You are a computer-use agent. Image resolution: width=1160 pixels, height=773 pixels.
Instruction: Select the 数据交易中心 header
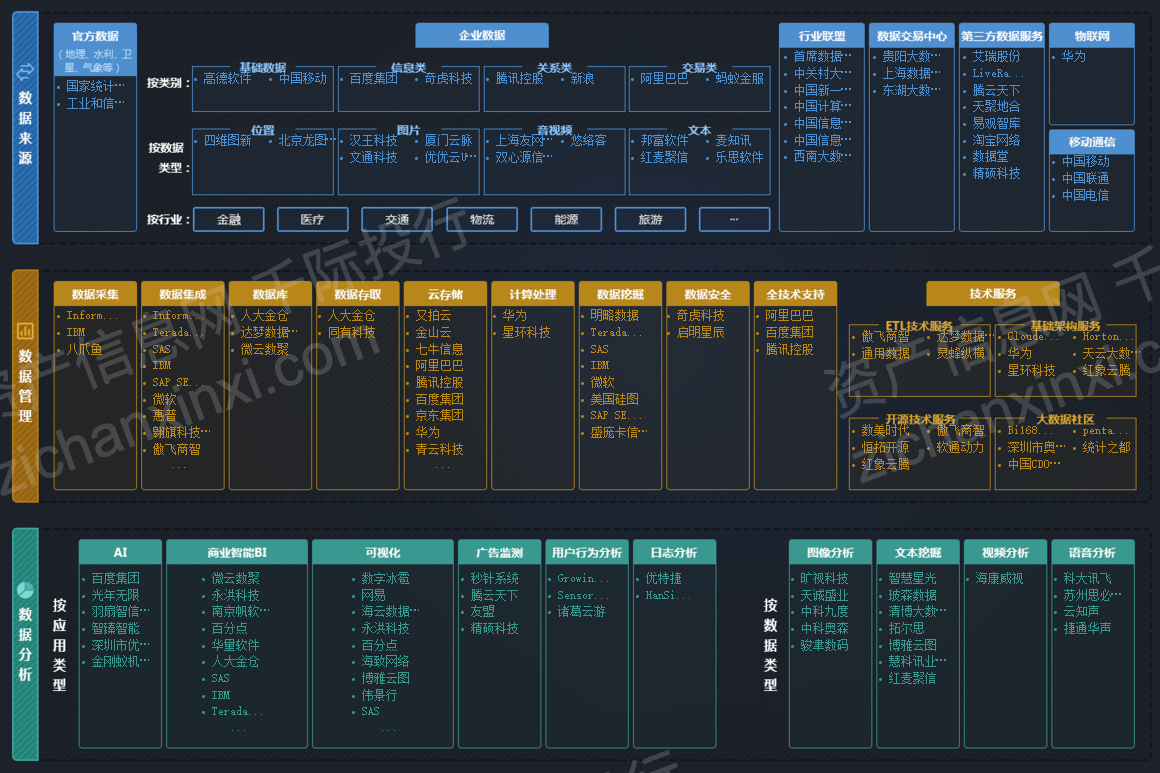point(911,36)
